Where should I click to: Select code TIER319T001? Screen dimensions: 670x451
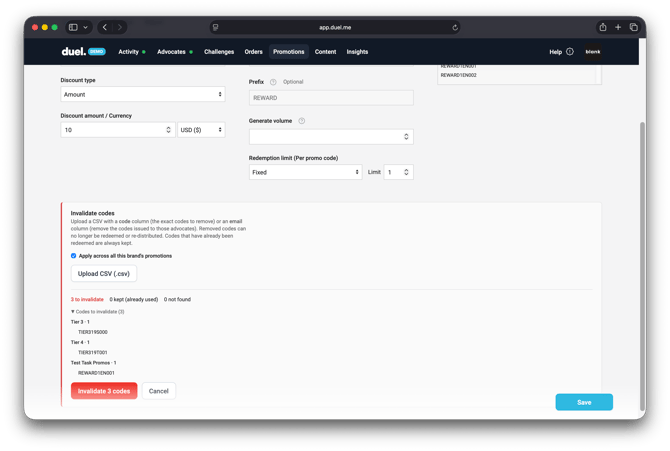(x=93, y=353)
